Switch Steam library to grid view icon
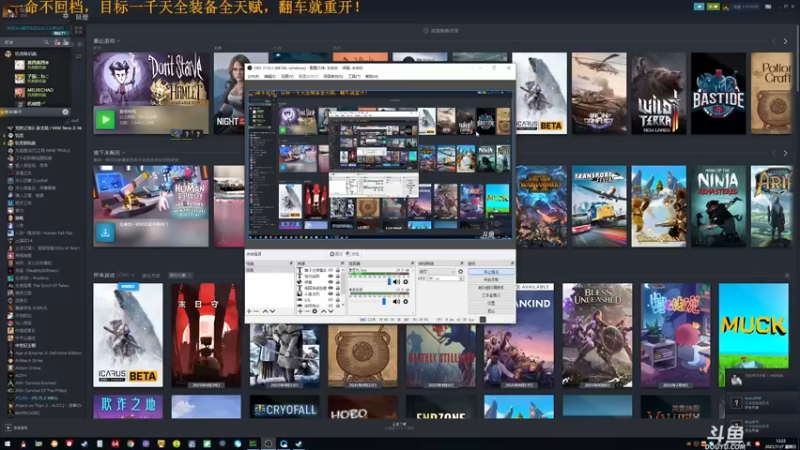Viewport: 800px width, 450px height. pyautogui.click(x=78, y=31)
